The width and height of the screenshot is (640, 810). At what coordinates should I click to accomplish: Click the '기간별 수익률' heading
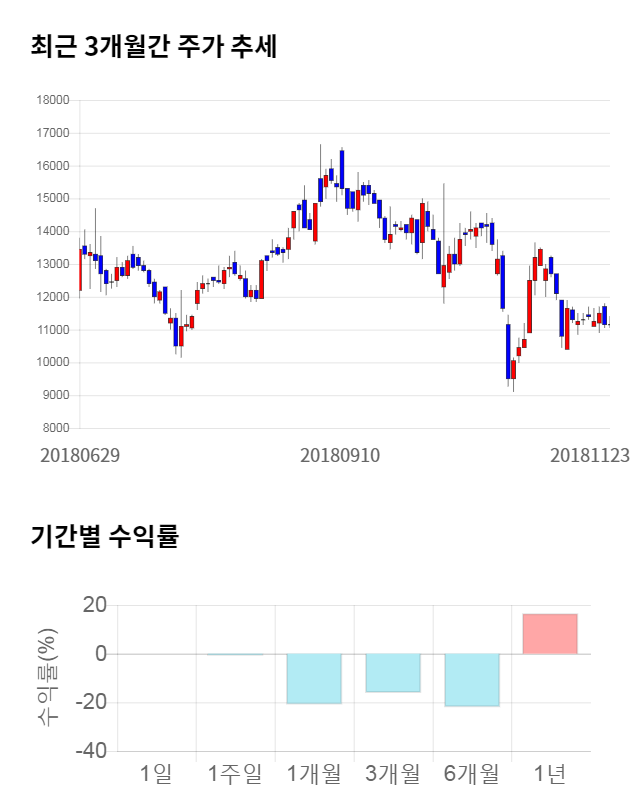pyautogui.click(x=105, y=536)
